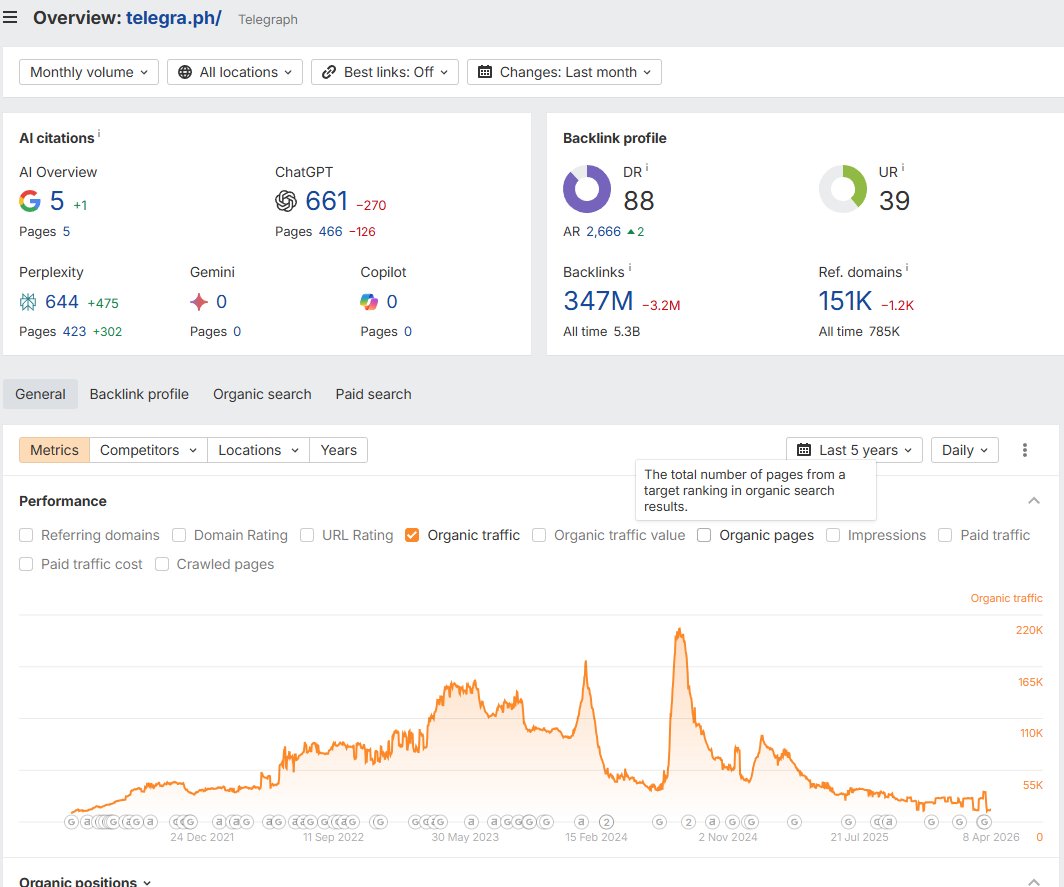Enable the Paid traffic checkbox
The height and width of the screenshot is (887, 1064).
[x=945, y=535]
